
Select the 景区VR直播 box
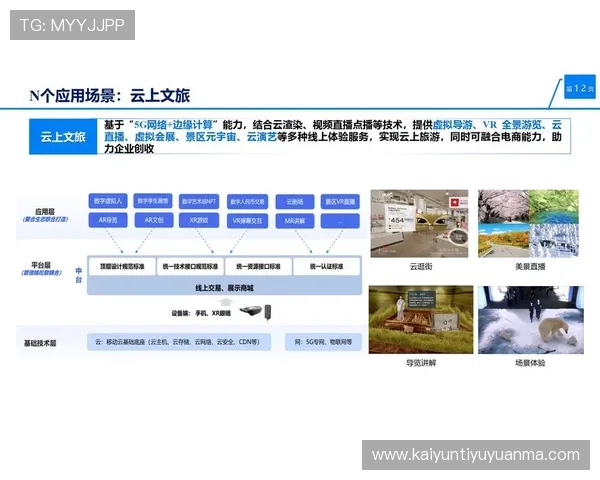coord(340,201)
